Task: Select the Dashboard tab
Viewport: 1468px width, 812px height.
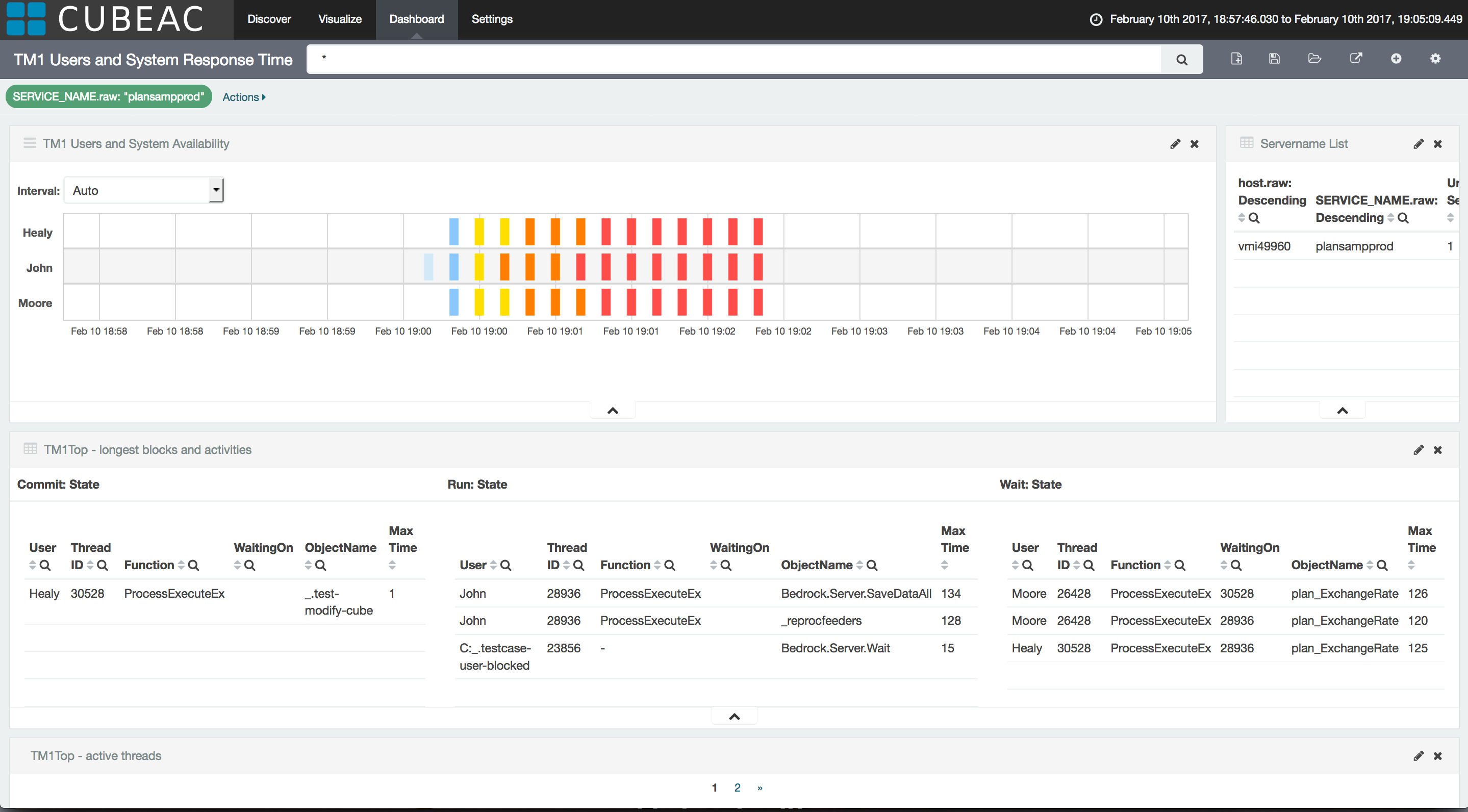Action: 417,19
